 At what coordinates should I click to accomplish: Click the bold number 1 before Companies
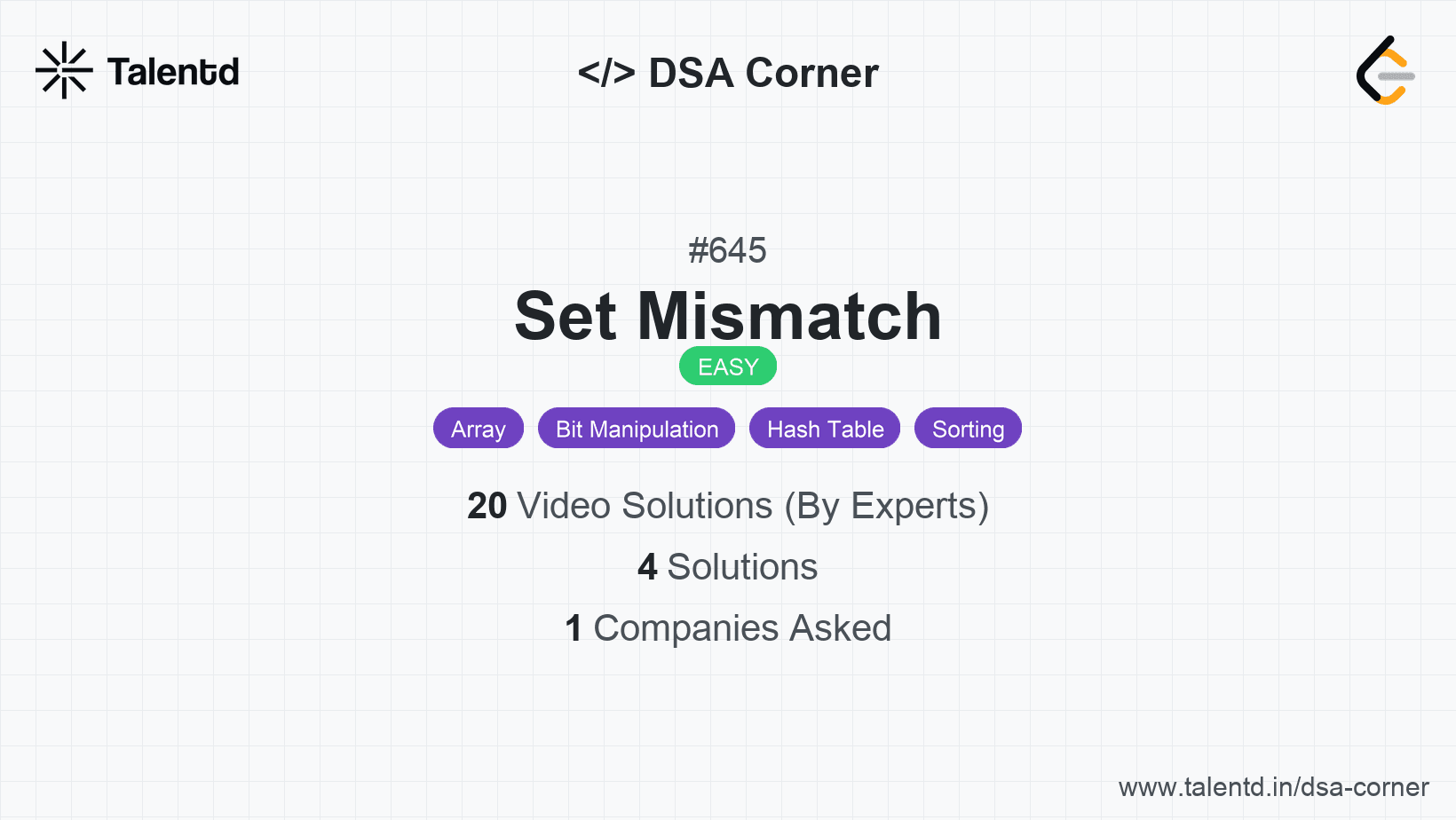[574, 628]
